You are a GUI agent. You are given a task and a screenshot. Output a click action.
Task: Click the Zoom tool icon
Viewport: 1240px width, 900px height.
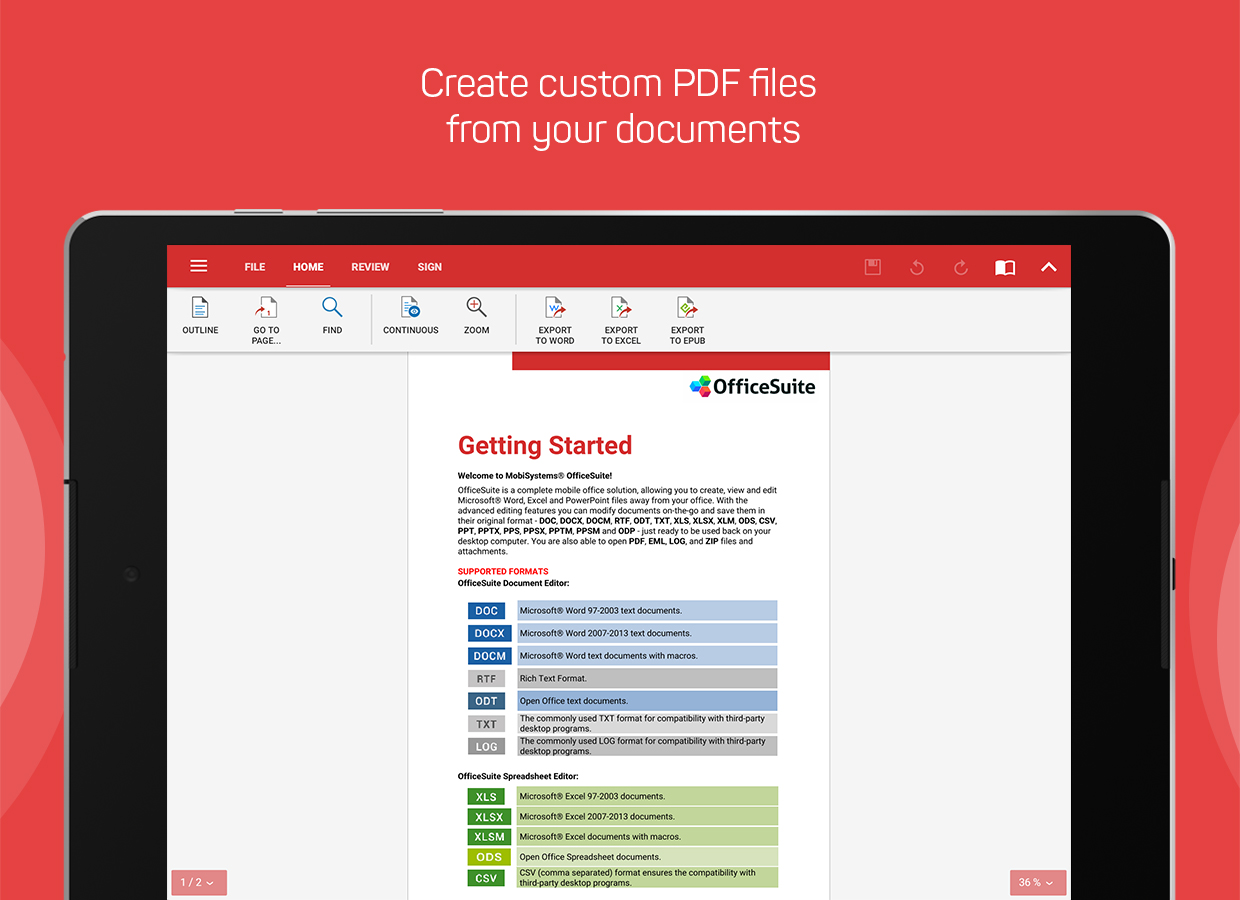tap(476, 308)
